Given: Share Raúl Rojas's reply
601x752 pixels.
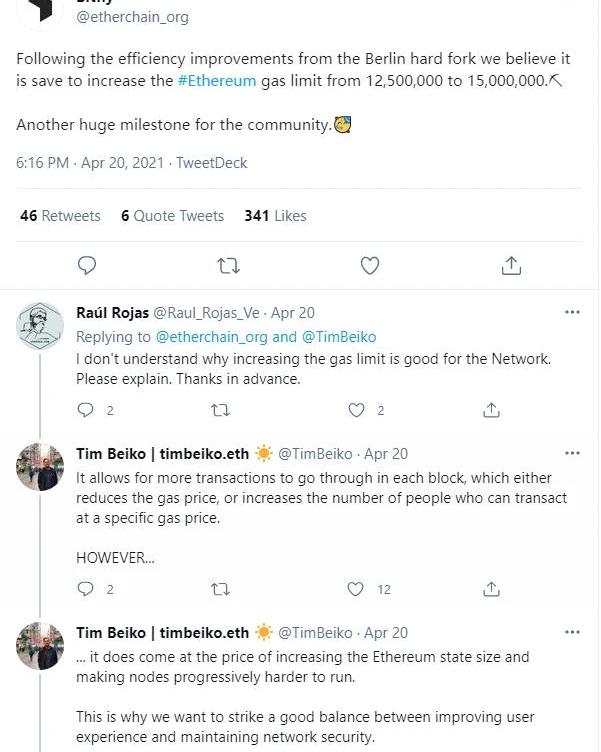Looking at the screenshot, I should click(x=491, y=410).
